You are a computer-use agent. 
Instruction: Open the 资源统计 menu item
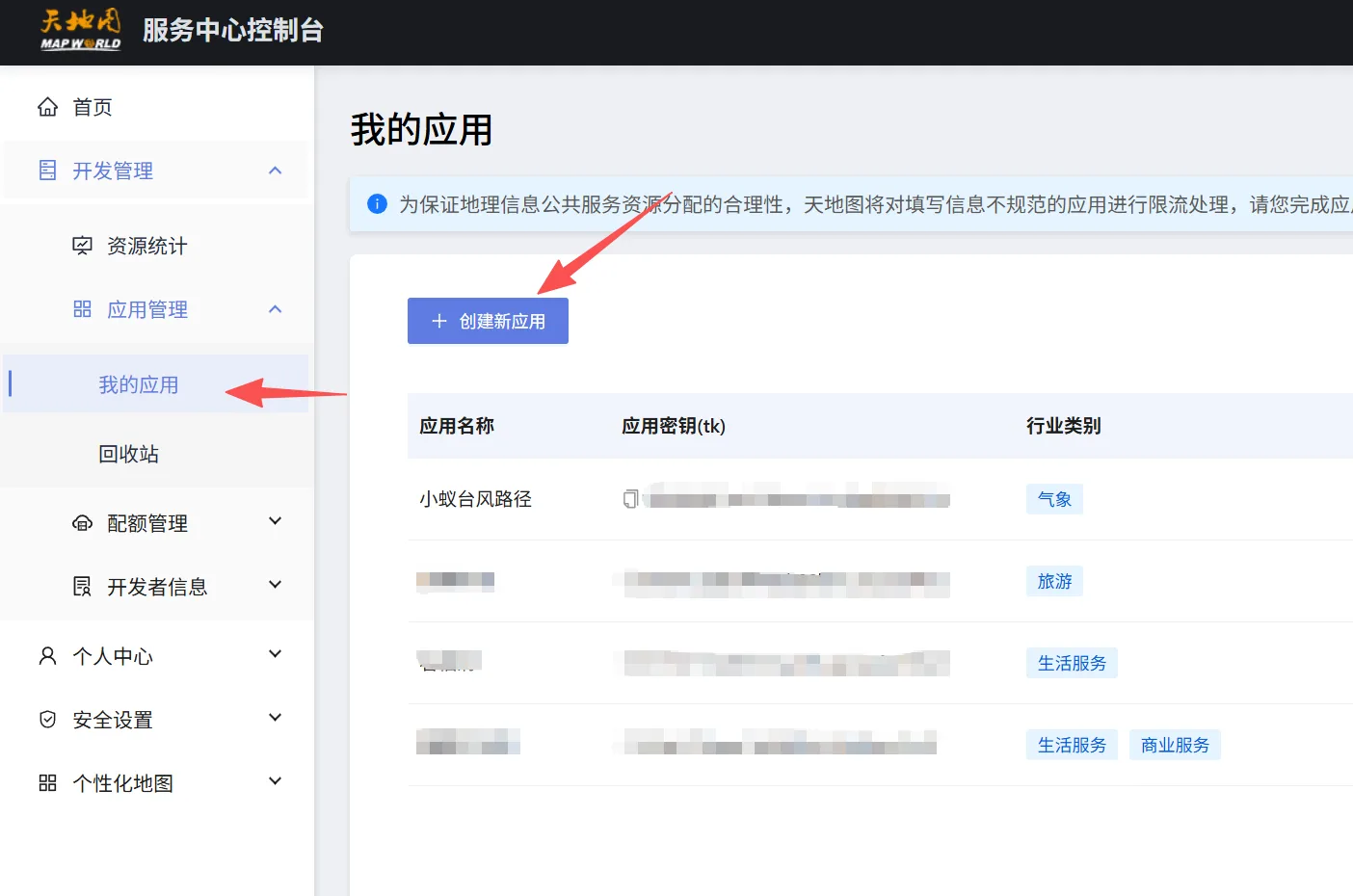pos(155,246)
